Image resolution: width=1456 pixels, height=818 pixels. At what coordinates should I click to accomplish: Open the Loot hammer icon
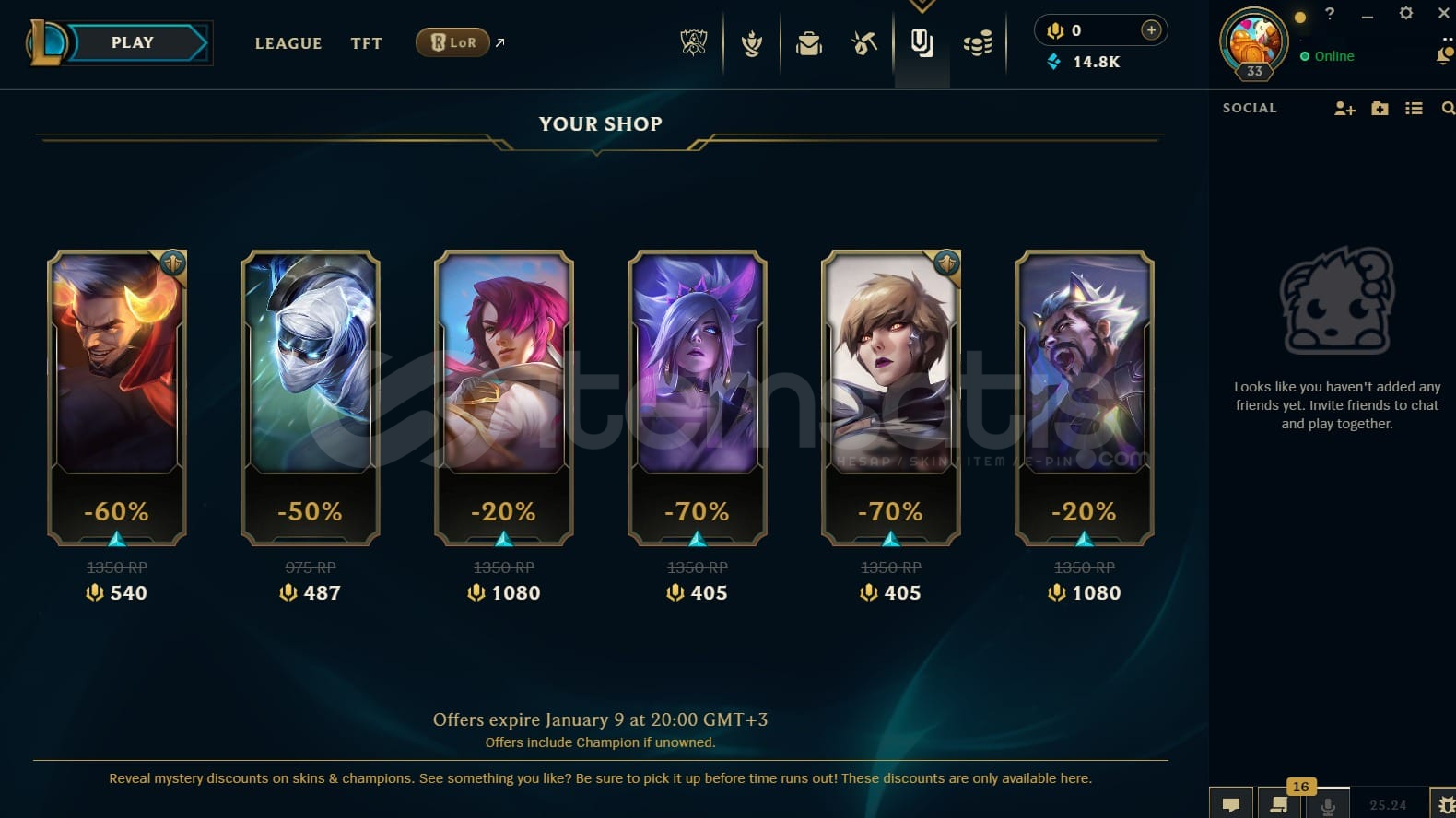(864, 43)
